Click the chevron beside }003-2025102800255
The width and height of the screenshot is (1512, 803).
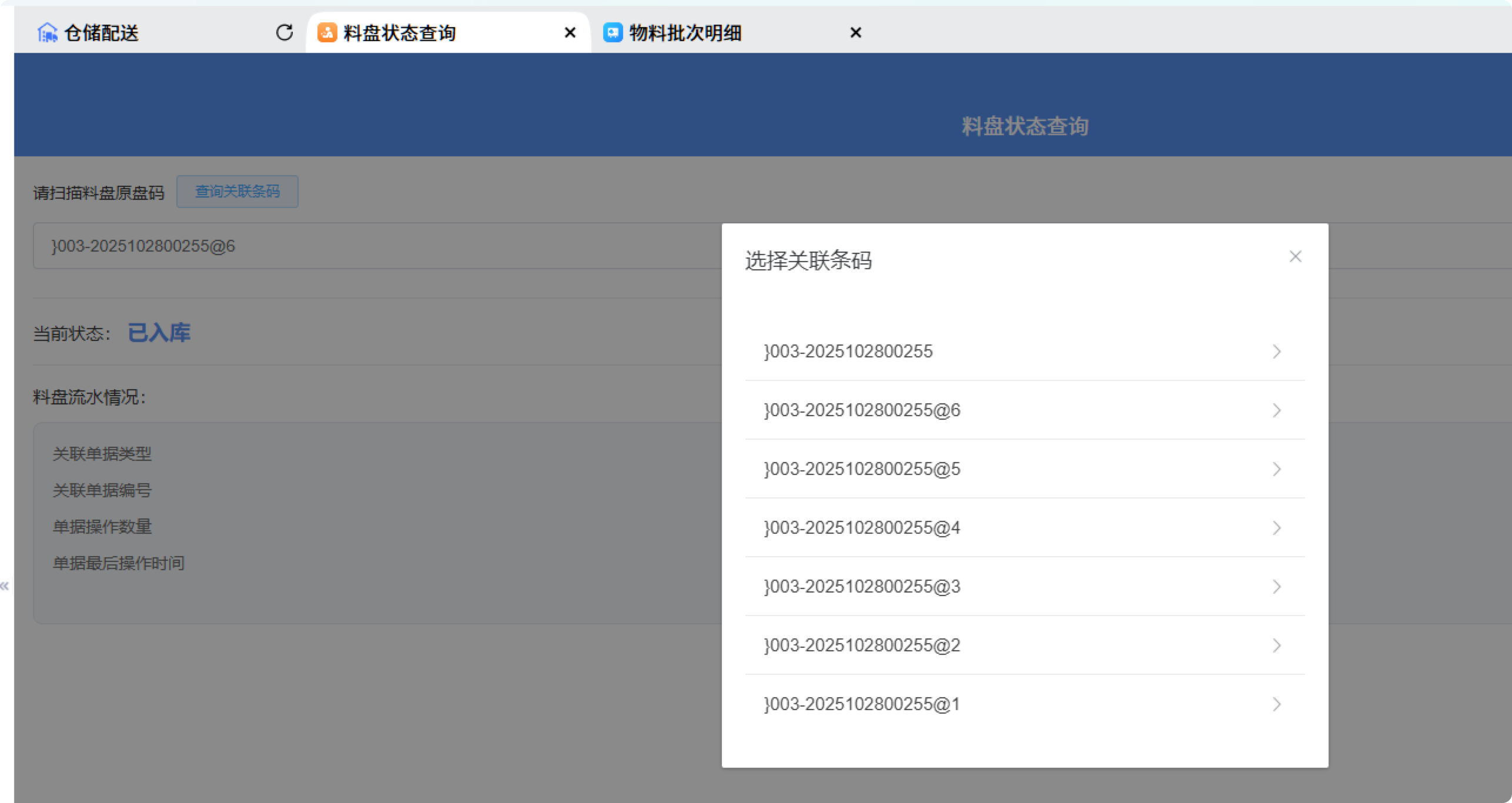pos(1276,352)
